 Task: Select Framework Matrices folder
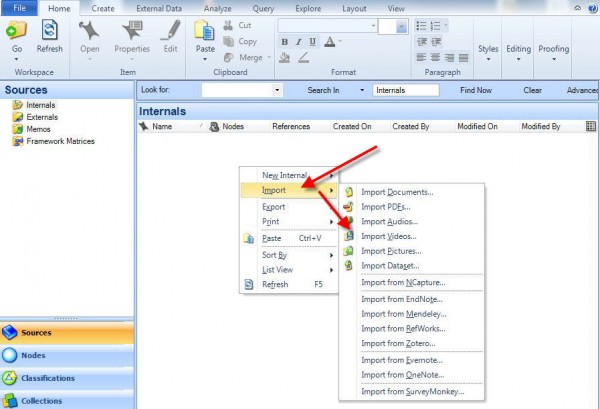(60, 141)
